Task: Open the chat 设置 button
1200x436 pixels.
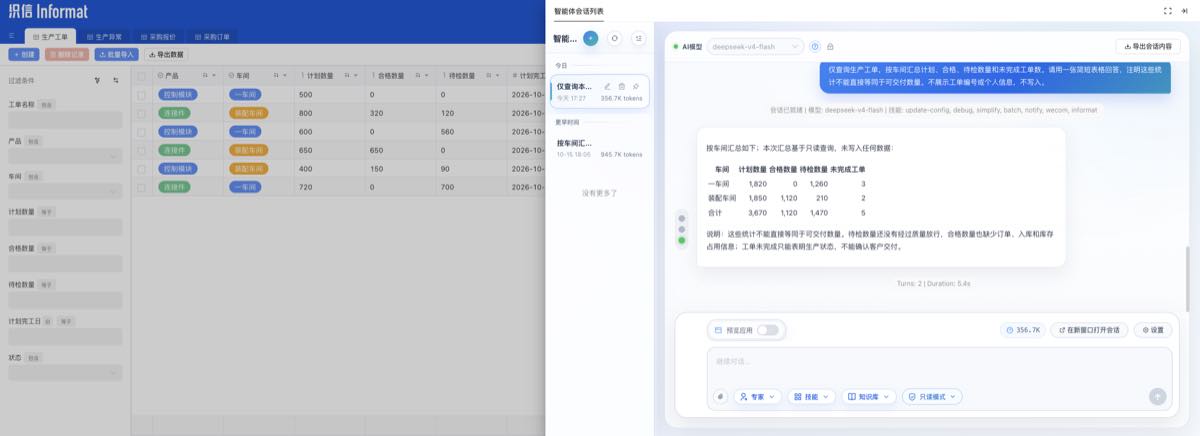Action: pyautogui.click(x=1152, y=329)
